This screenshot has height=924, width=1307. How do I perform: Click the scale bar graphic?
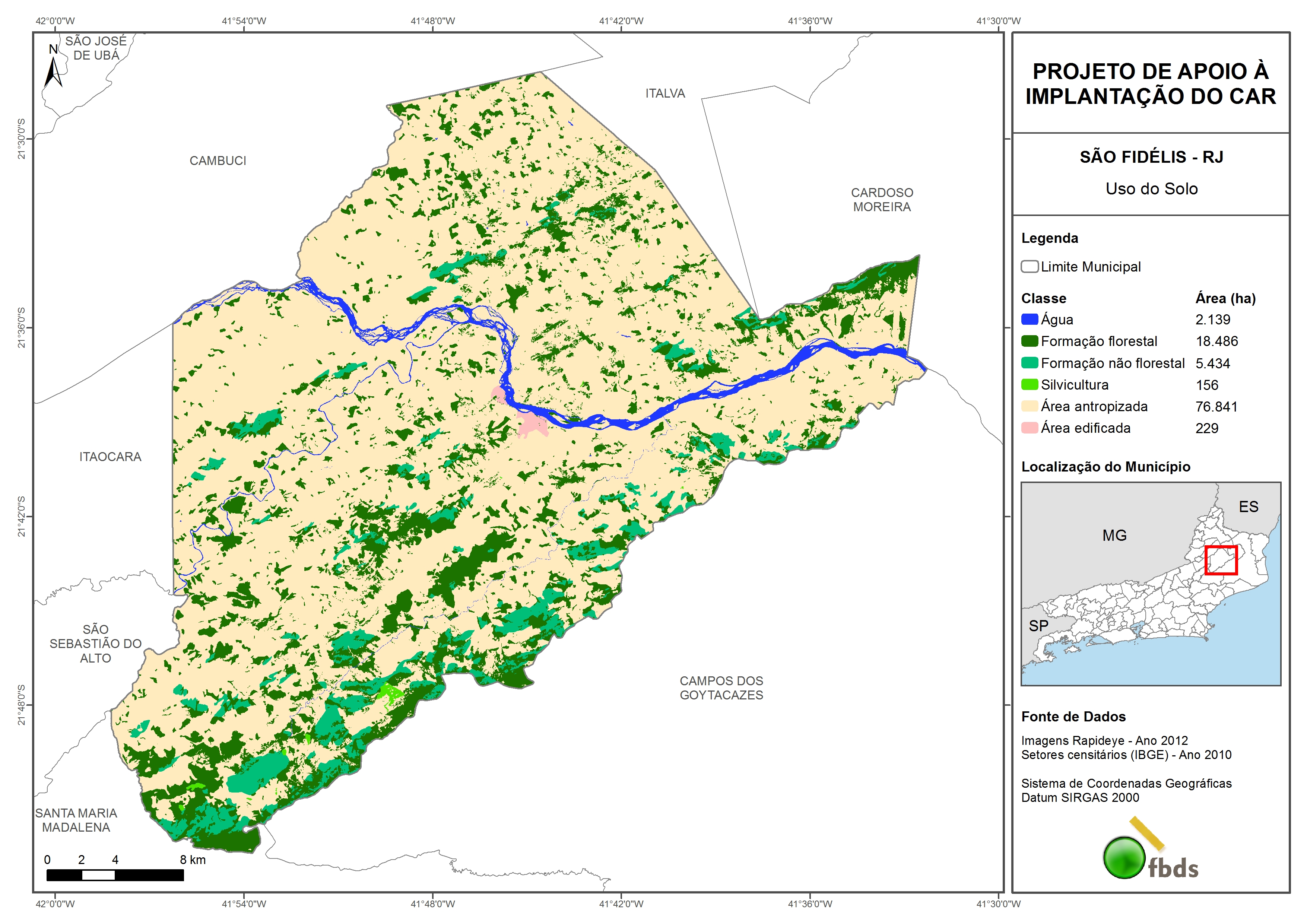click(x=115, y=875)
